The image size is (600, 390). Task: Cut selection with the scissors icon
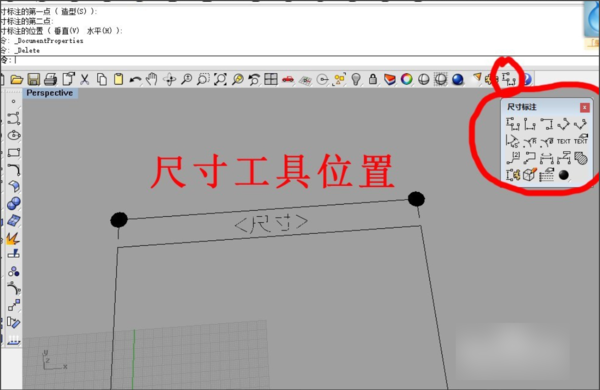click(x=85, y=80)
